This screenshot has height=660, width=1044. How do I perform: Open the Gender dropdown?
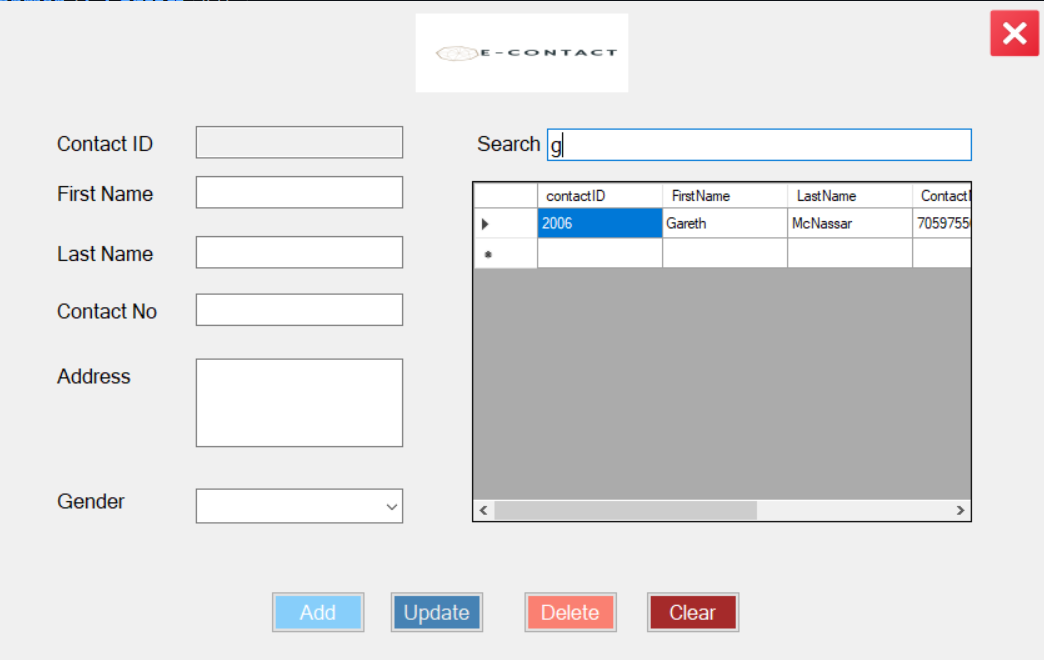pyautogui.click(x=299, y=506)
